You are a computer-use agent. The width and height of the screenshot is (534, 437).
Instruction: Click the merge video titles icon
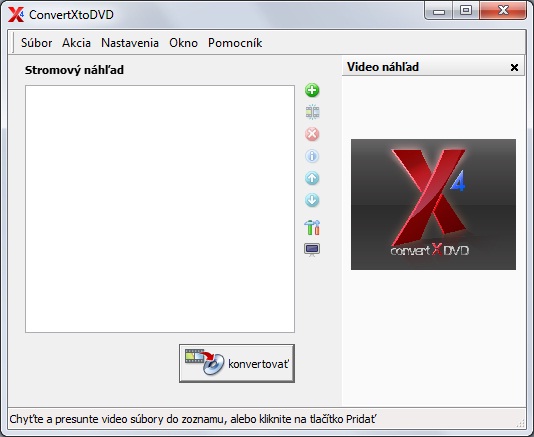pos(312,112)
